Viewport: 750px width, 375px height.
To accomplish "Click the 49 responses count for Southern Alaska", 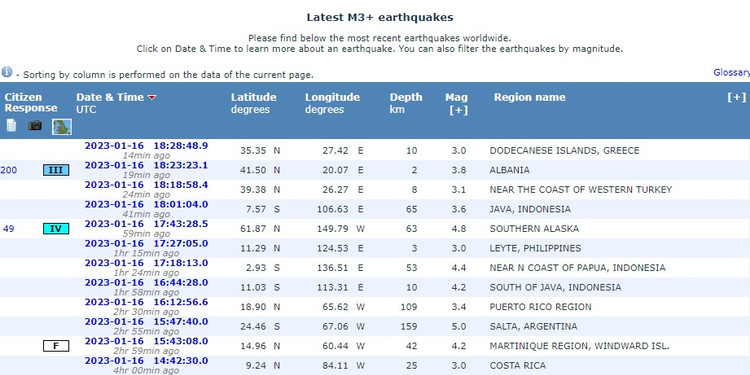I will [9, 229].
